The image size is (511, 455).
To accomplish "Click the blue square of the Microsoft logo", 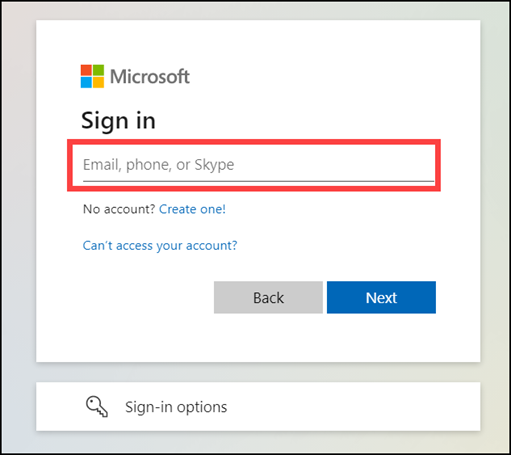I will click(86, 82).
